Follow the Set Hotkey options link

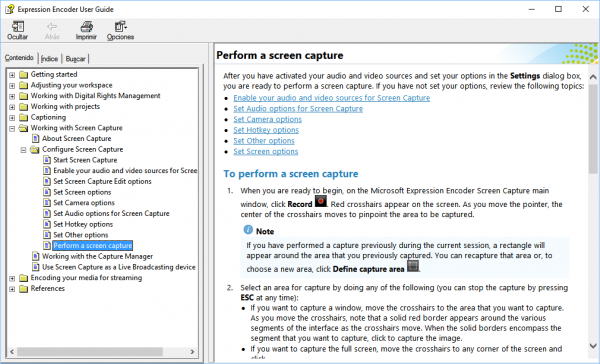(266, 130)
